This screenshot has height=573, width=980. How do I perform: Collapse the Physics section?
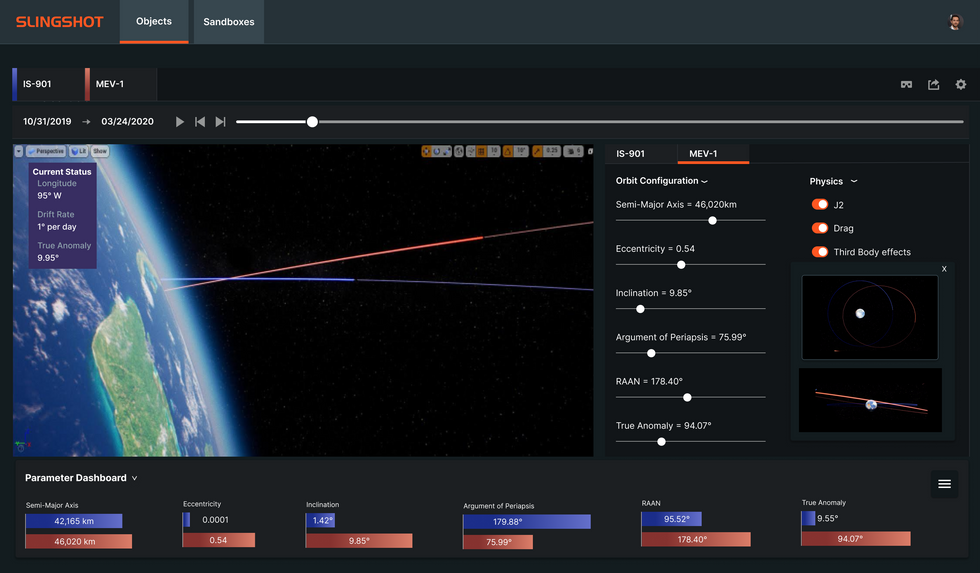(854, 181)
